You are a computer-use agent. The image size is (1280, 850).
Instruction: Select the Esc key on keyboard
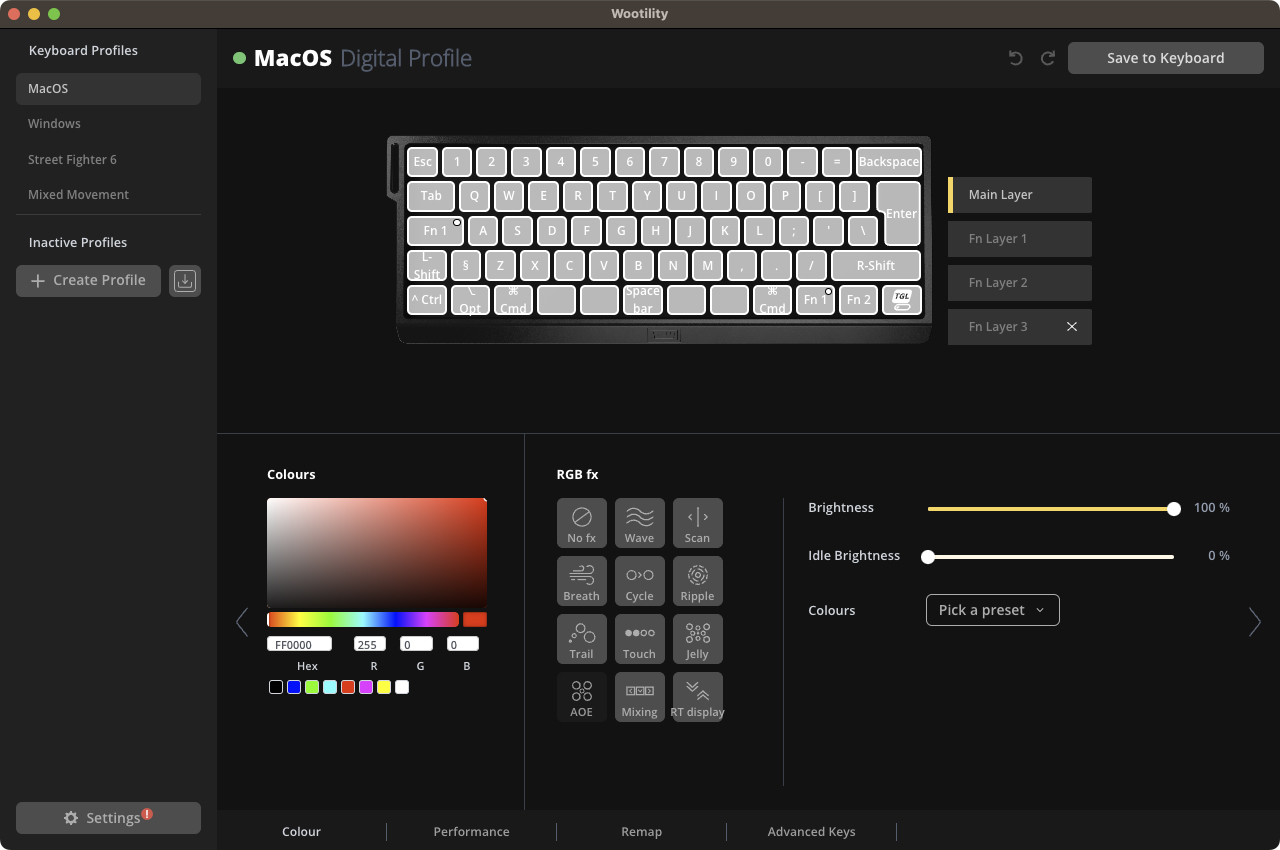pyautogui.click(x=423, y=162)
